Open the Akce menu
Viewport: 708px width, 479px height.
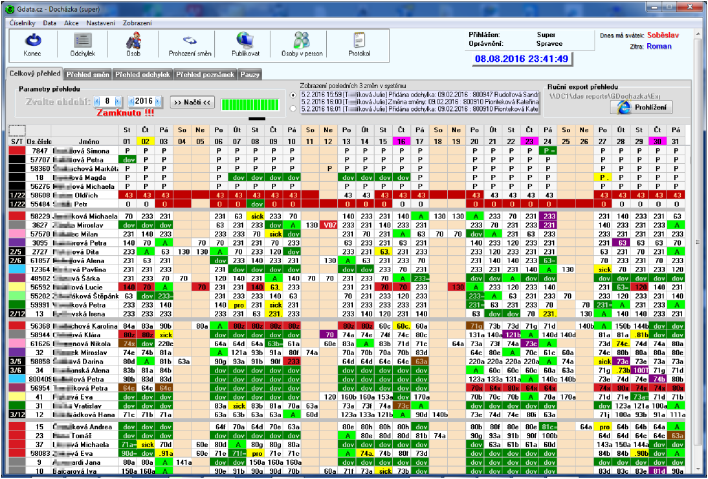tap(71, 23)
